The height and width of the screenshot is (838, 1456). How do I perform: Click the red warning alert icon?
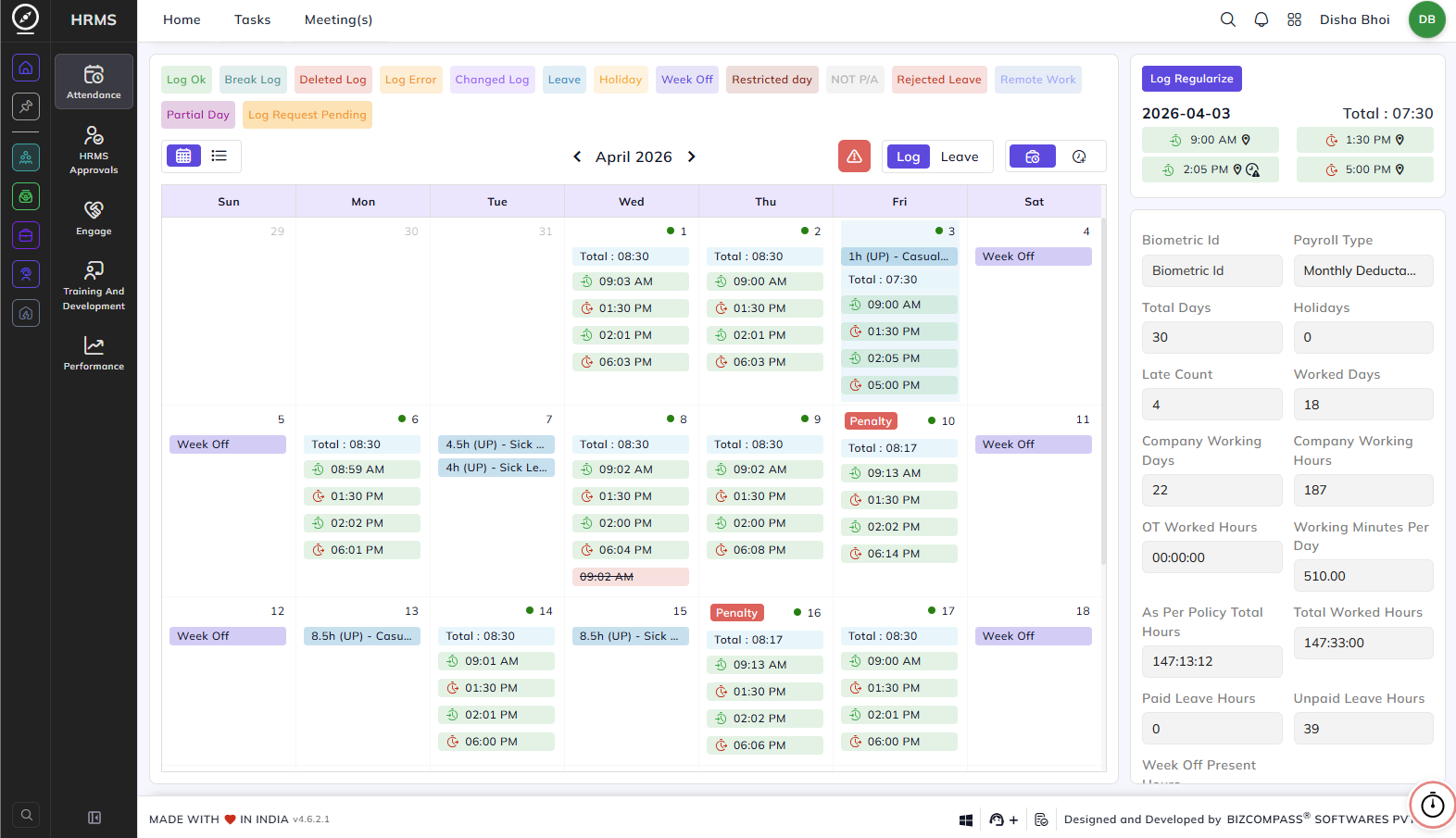coord(854,156)
